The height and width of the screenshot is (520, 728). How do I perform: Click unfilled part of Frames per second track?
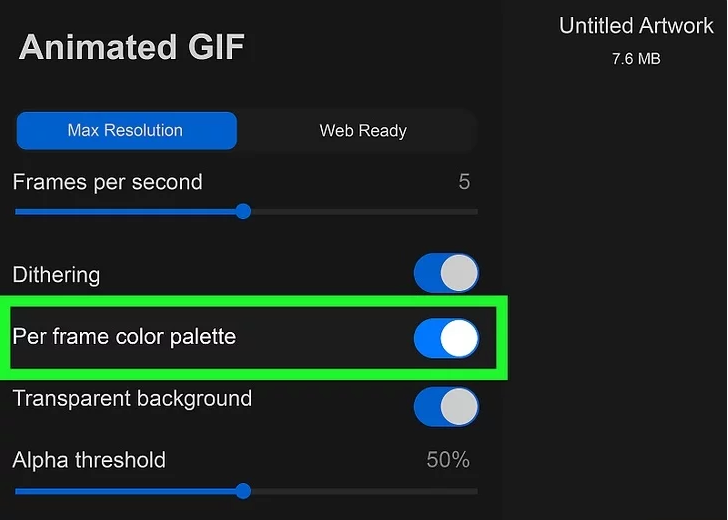(360, 212)
